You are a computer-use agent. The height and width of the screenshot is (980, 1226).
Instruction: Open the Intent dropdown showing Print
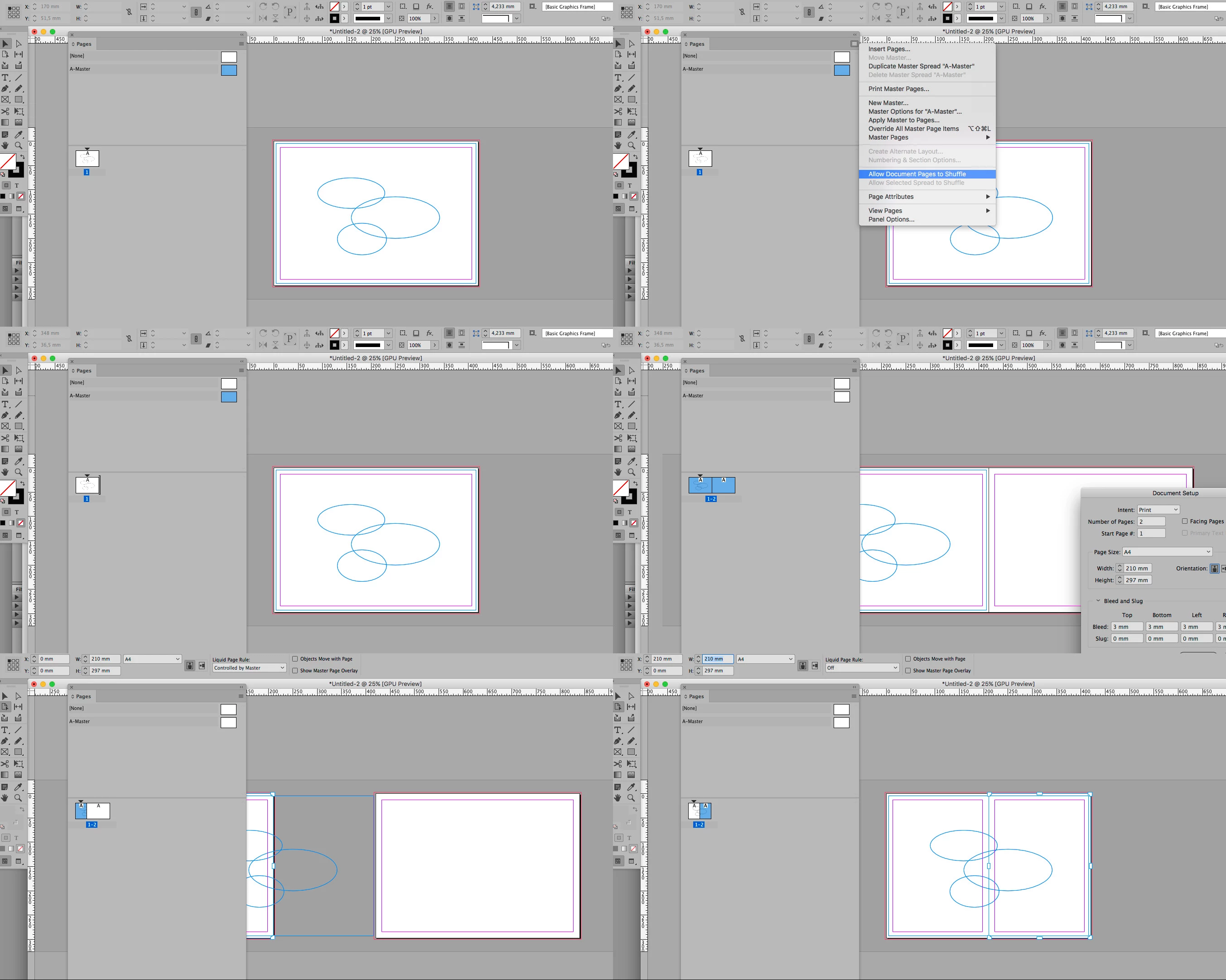[1158, 510]
